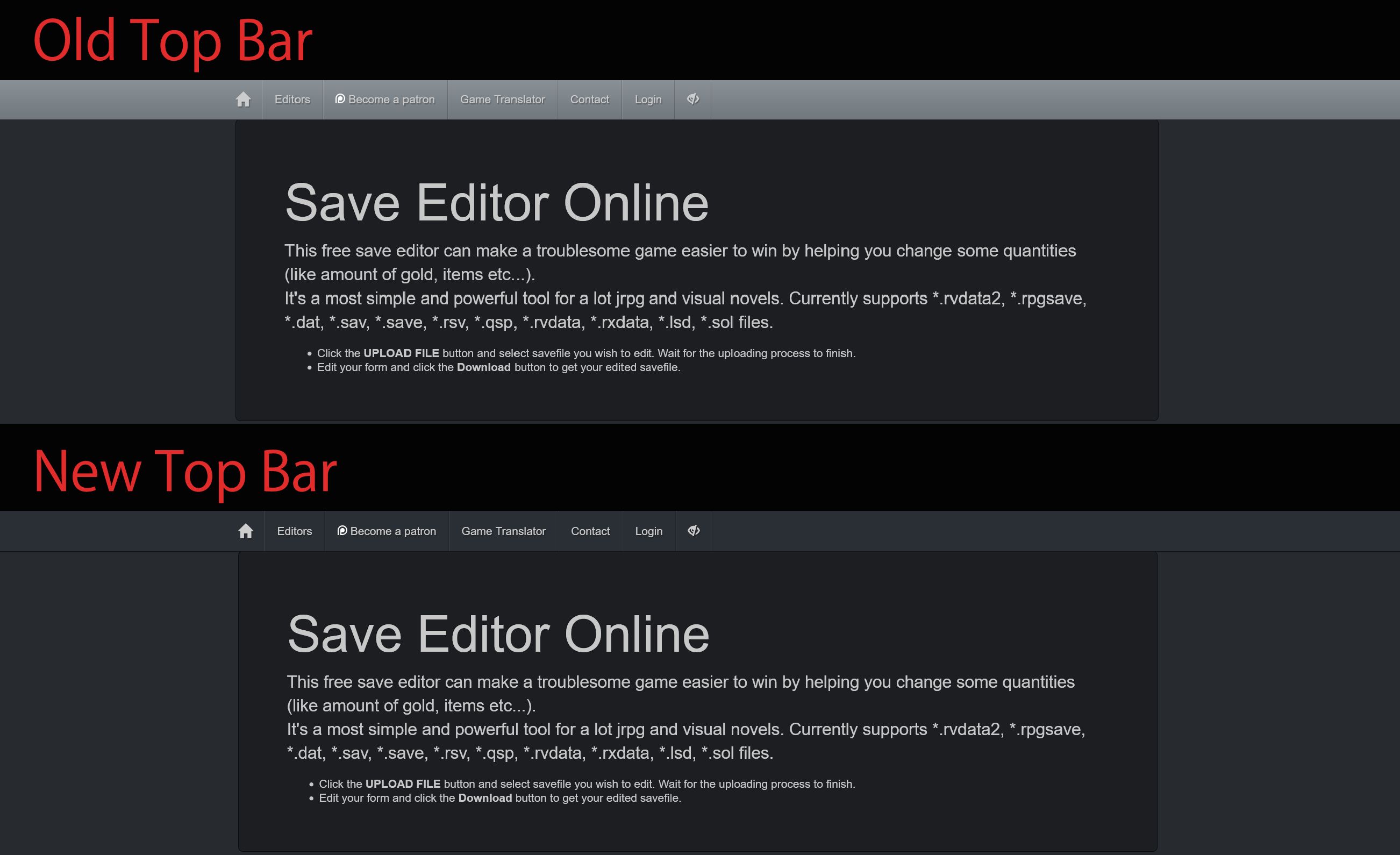Click the Editors menu item in Old Top Bar
The width and height of the screenshot is (1400, 855).
[x=293, y=99]
